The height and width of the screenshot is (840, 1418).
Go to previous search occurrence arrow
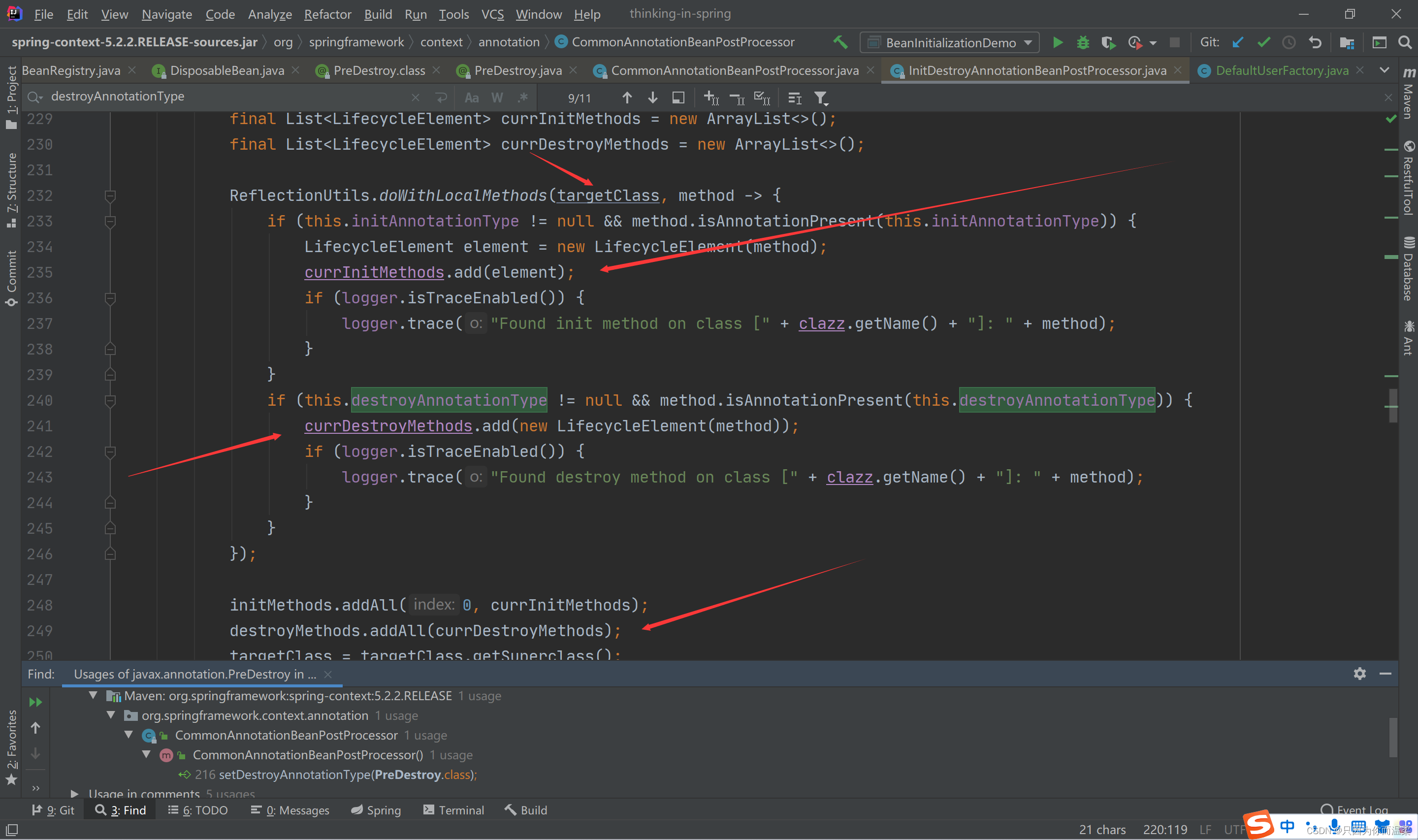pos(626,98)
